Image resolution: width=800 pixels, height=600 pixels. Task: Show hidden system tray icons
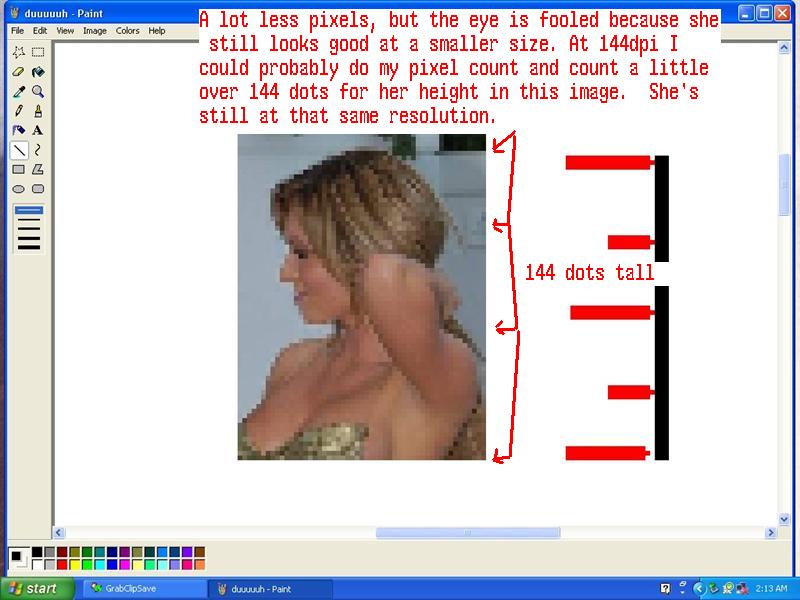(699, 589)
